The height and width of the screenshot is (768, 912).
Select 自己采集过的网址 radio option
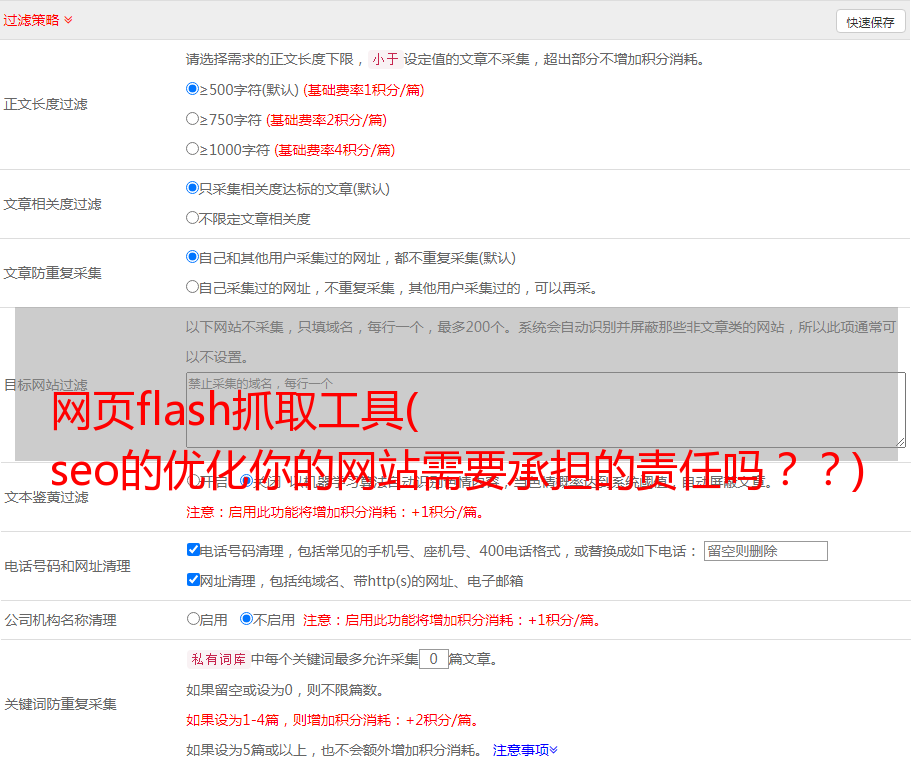tap(192, 287)
